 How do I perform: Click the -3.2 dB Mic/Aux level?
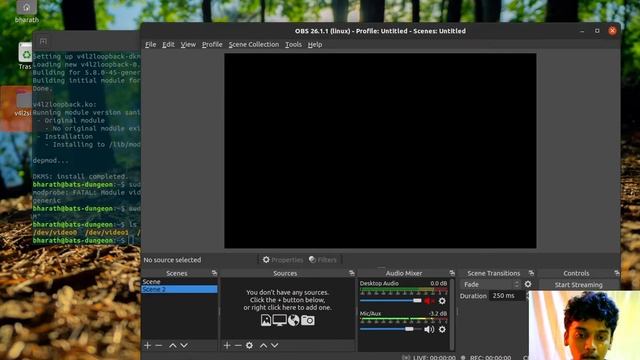click(x=438, y=313)
